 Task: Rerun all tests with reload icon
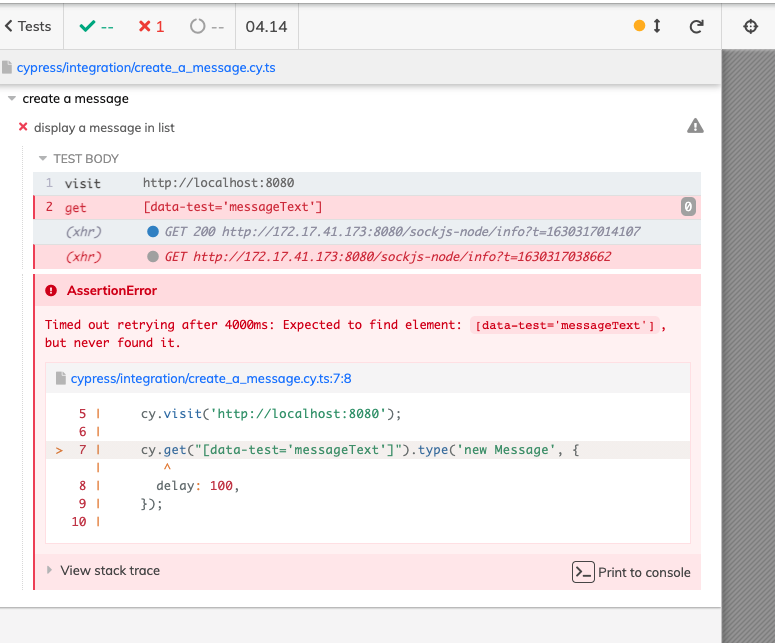696,26
